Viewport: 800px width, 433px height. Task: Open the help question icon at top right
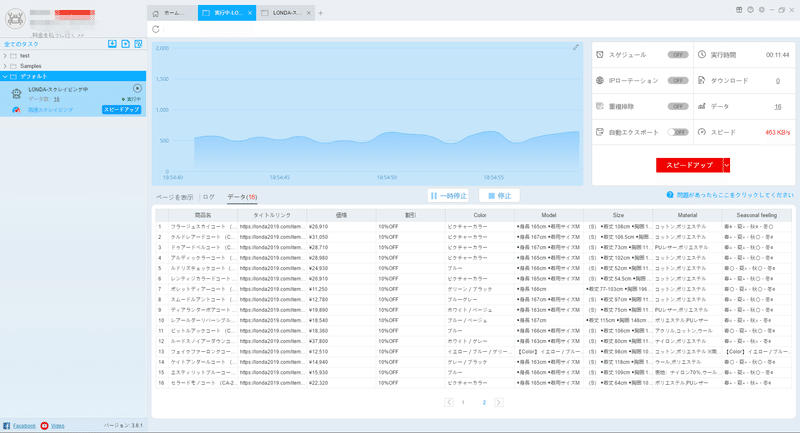click(x=751, y=10)
